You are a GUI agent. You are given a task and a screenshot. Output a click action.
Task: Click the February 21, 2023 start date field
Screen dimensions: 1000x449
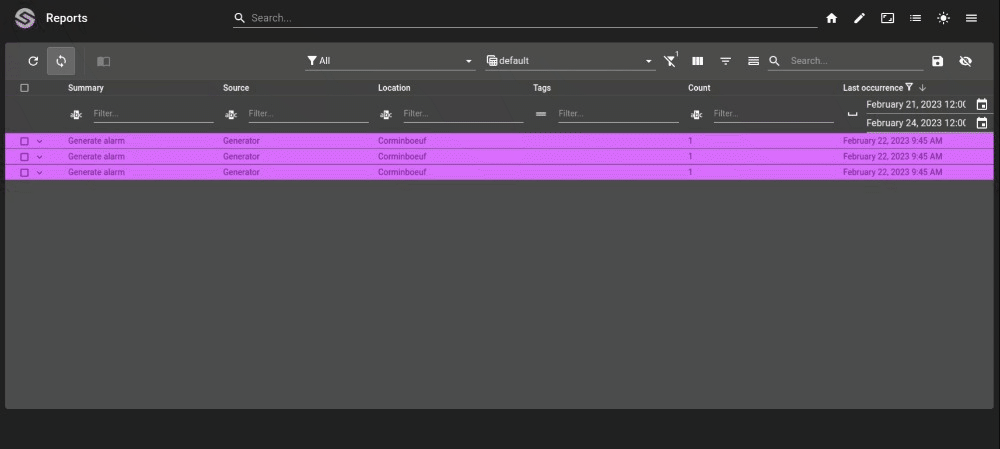916,105
